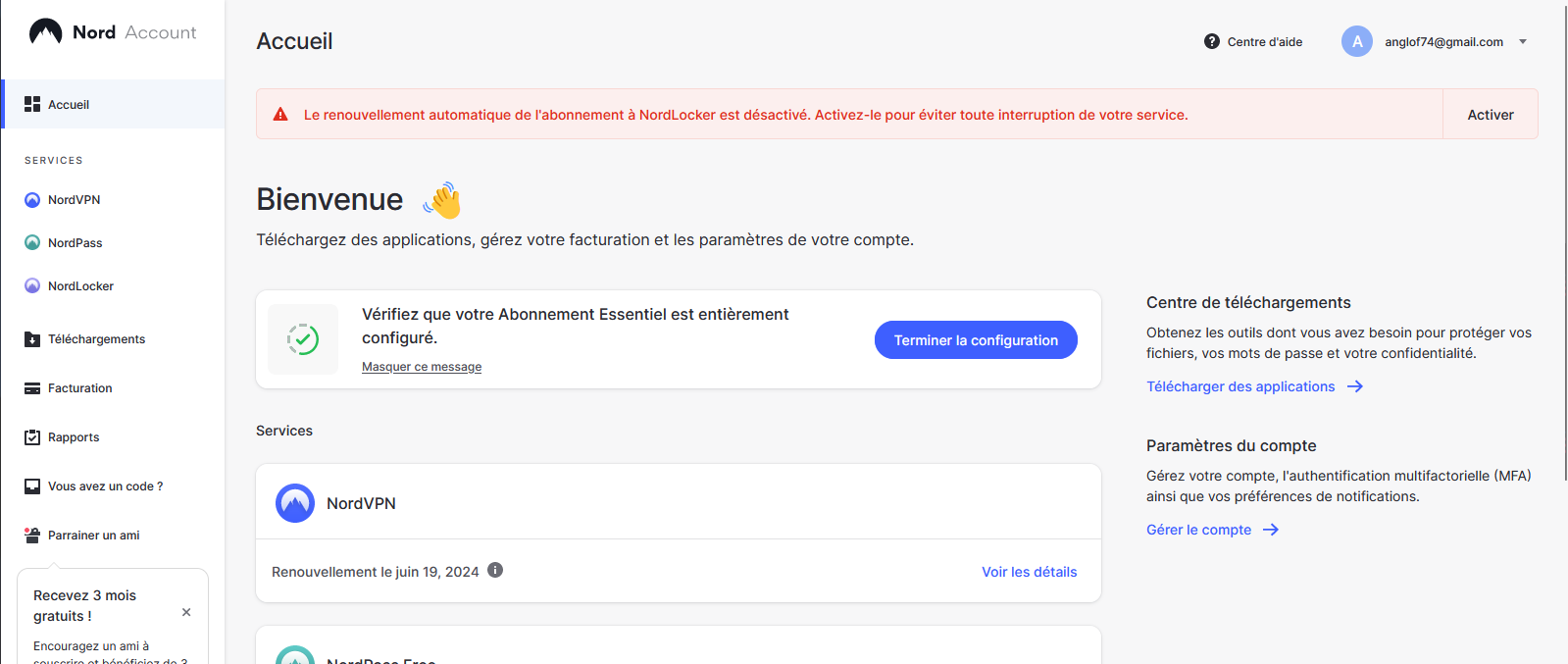Viewport: 1568px width, 664px height.
Task: Open the Centre d'aide help icon
Action: pos(1212,41)
